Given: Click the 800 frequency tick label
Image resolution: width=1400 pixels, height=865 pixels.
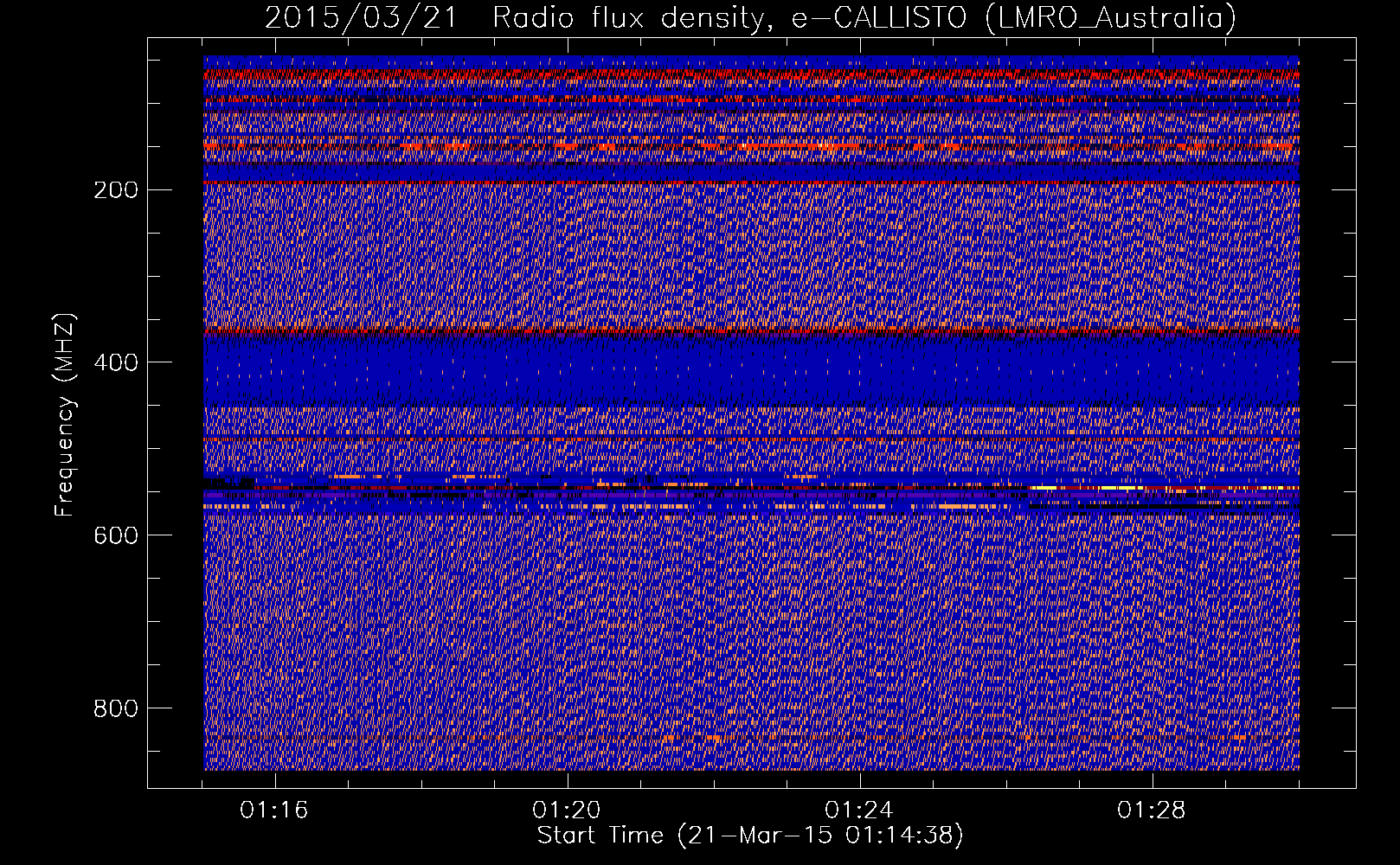Looking at the screenshot, I should point(115,708).
